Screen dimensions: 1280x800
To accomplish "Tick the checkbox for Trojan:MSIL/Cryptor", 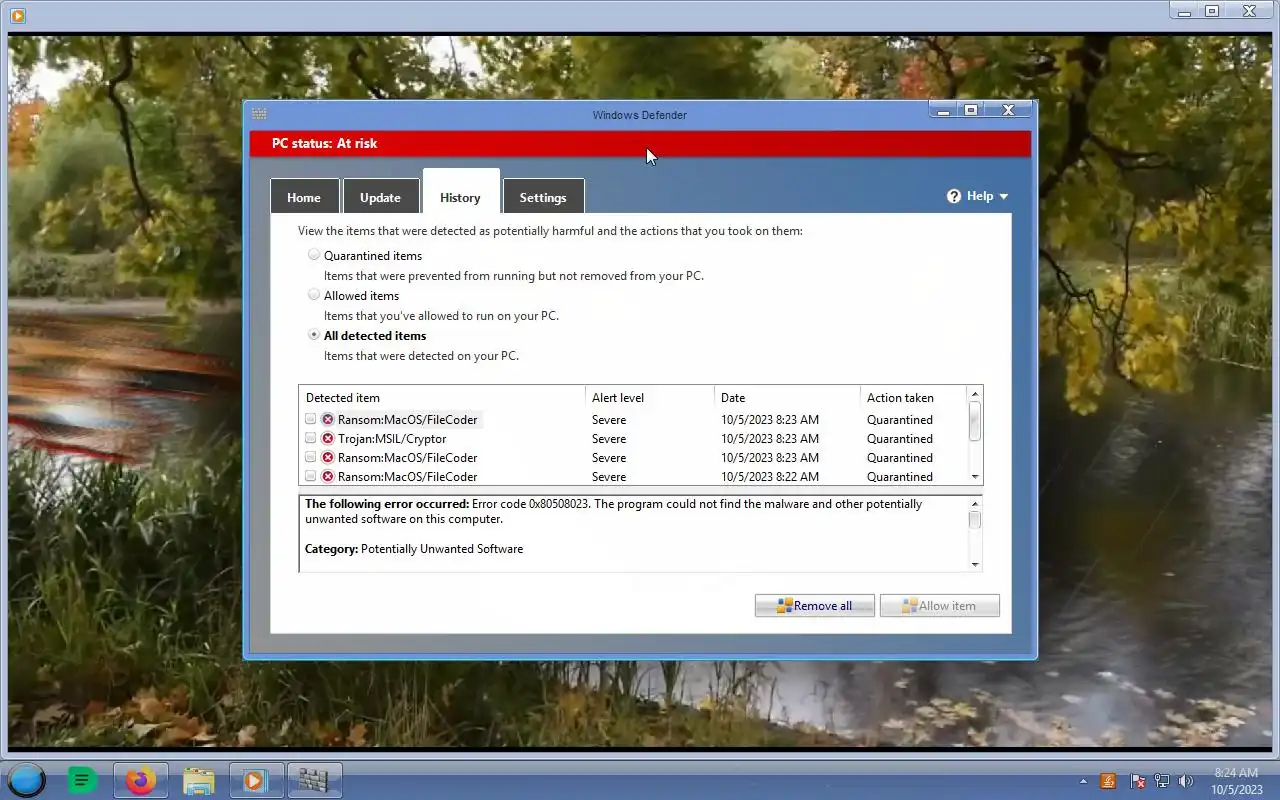I will [x=311, y=439].
